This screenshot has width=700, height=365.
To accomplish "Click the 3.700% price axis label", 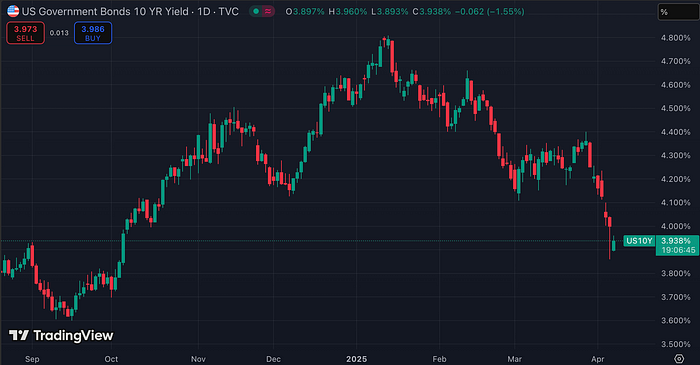I will pyautogui.click(x=675, y=297).
